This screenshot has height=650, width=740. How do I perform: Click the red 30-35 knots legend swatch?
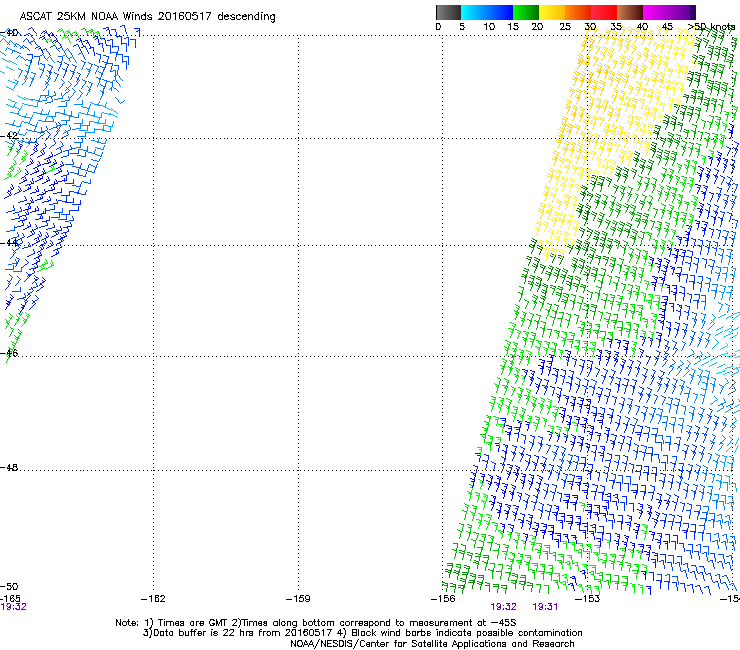pos(604,12)
